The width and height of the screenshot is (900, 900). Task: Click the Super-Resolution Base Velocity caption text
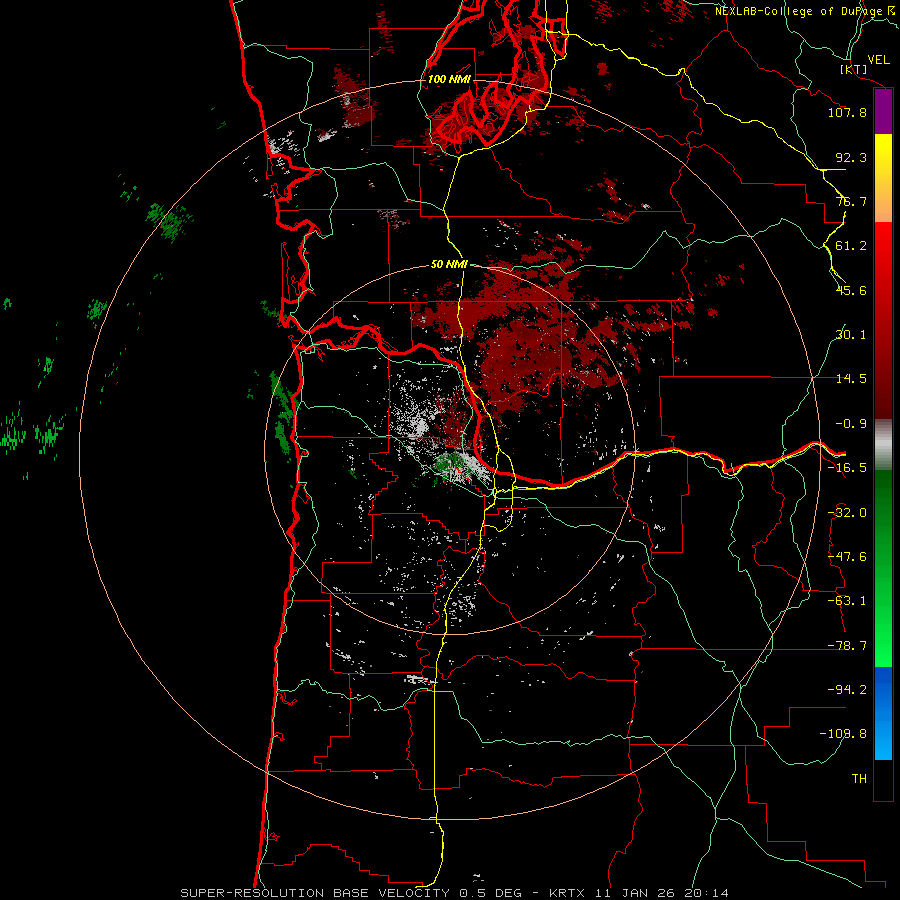pyautogui.click(x=455, y=893)
